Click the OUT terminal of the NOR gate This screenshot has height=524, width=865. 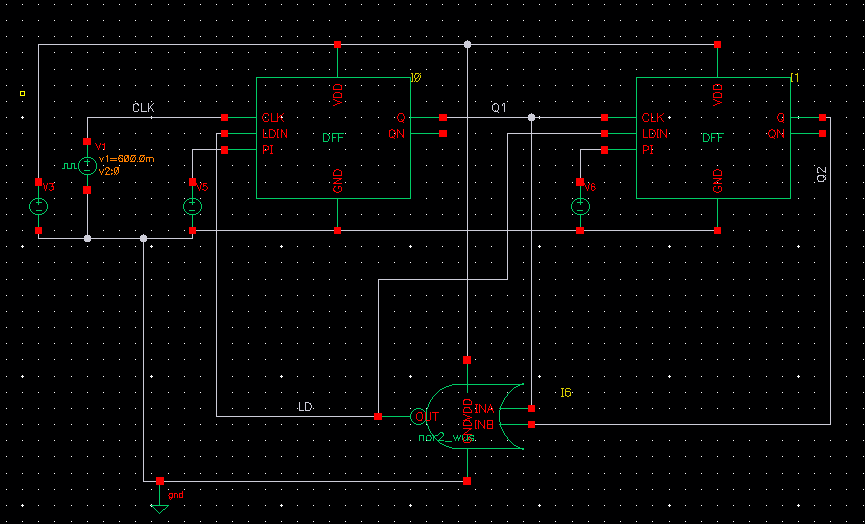(x=378, y=416)
